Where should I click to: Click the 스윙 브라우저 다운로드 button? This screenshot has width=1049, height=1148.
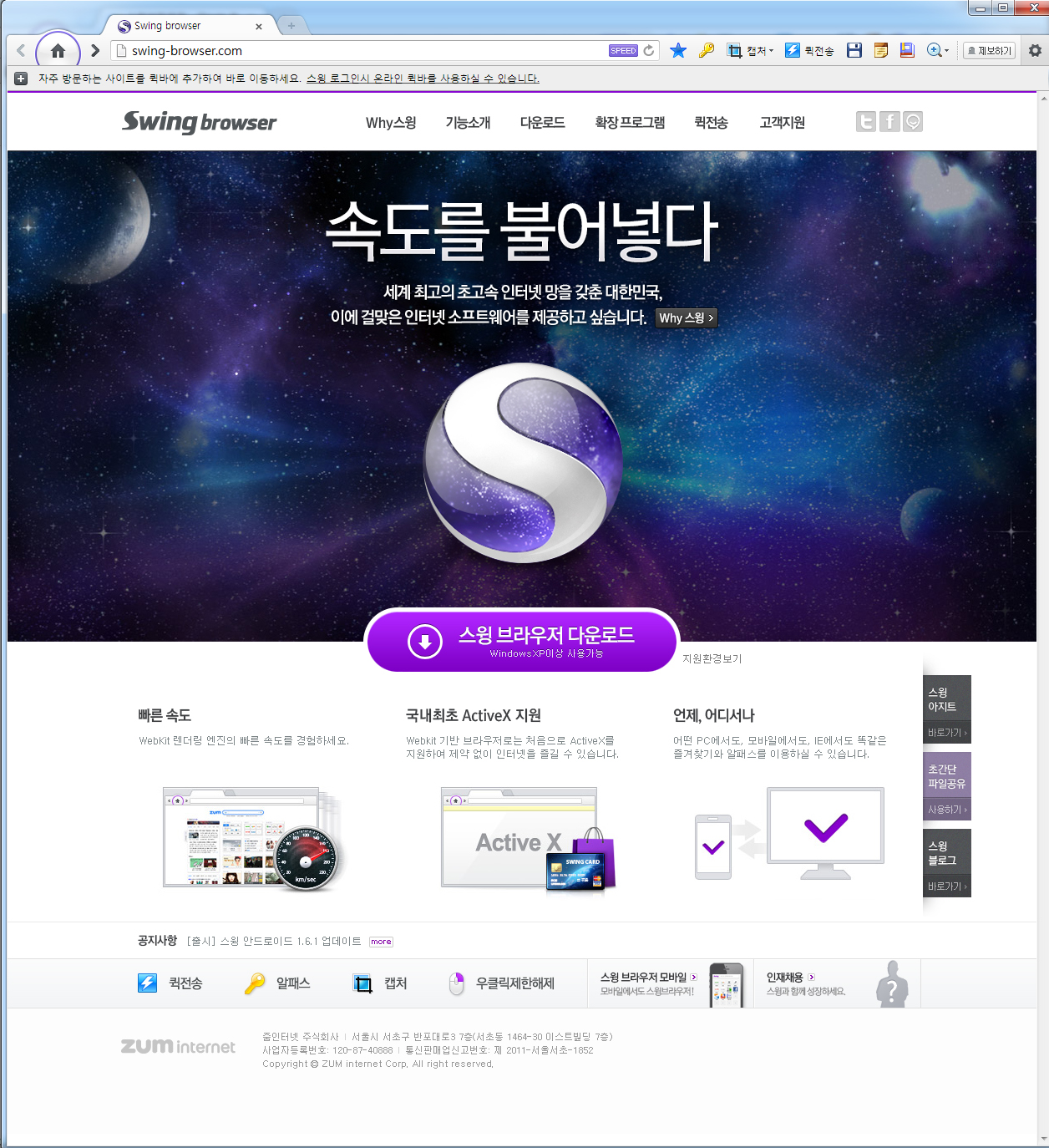(x=522, y=641)
